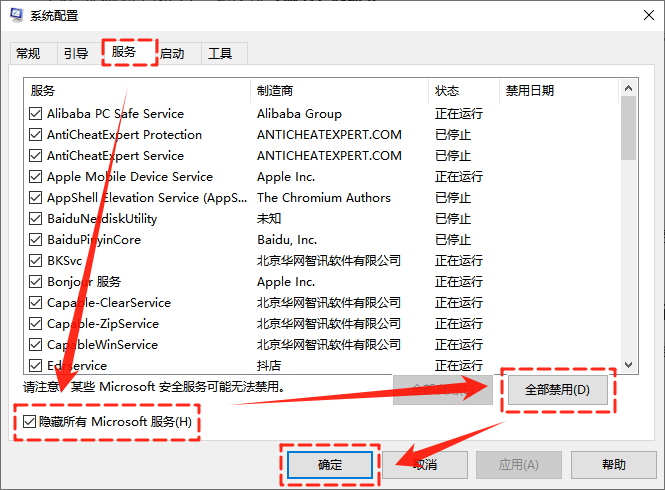Click 抖店 manufacturer cell
This screenshot has height=490, width=665.
269,366
